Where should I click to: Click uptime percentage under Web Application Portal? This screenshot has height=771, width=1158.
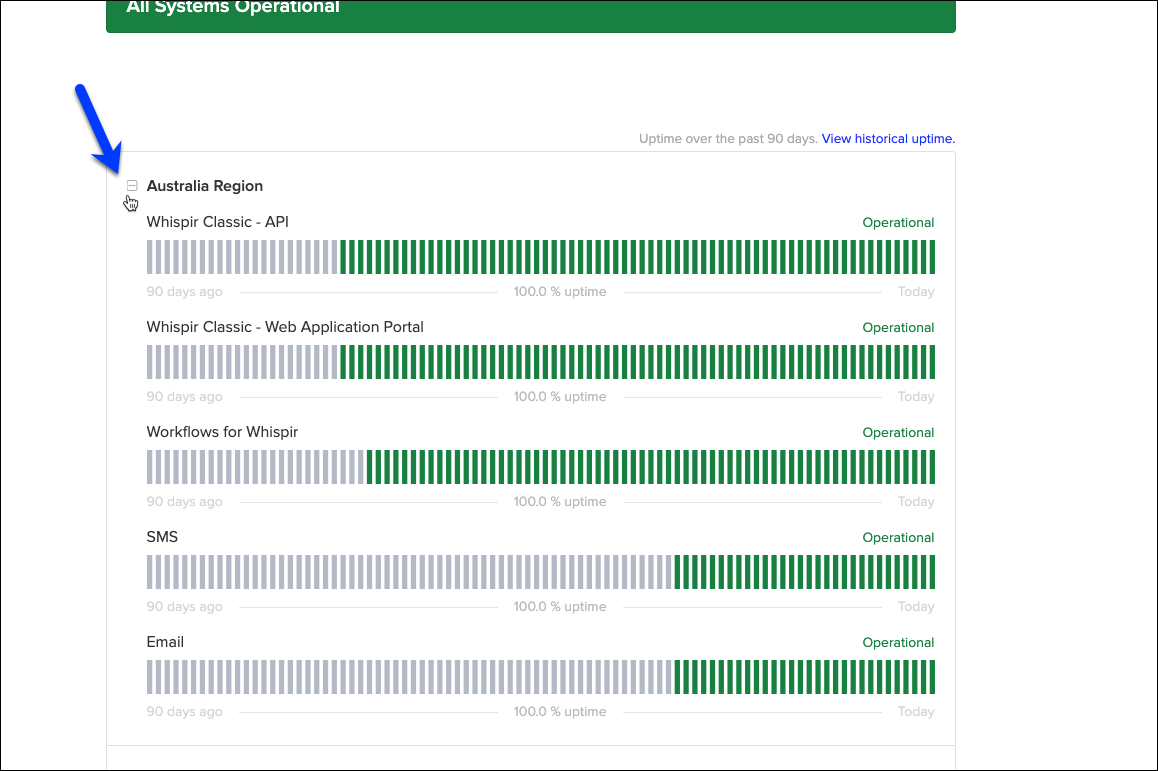560,397
